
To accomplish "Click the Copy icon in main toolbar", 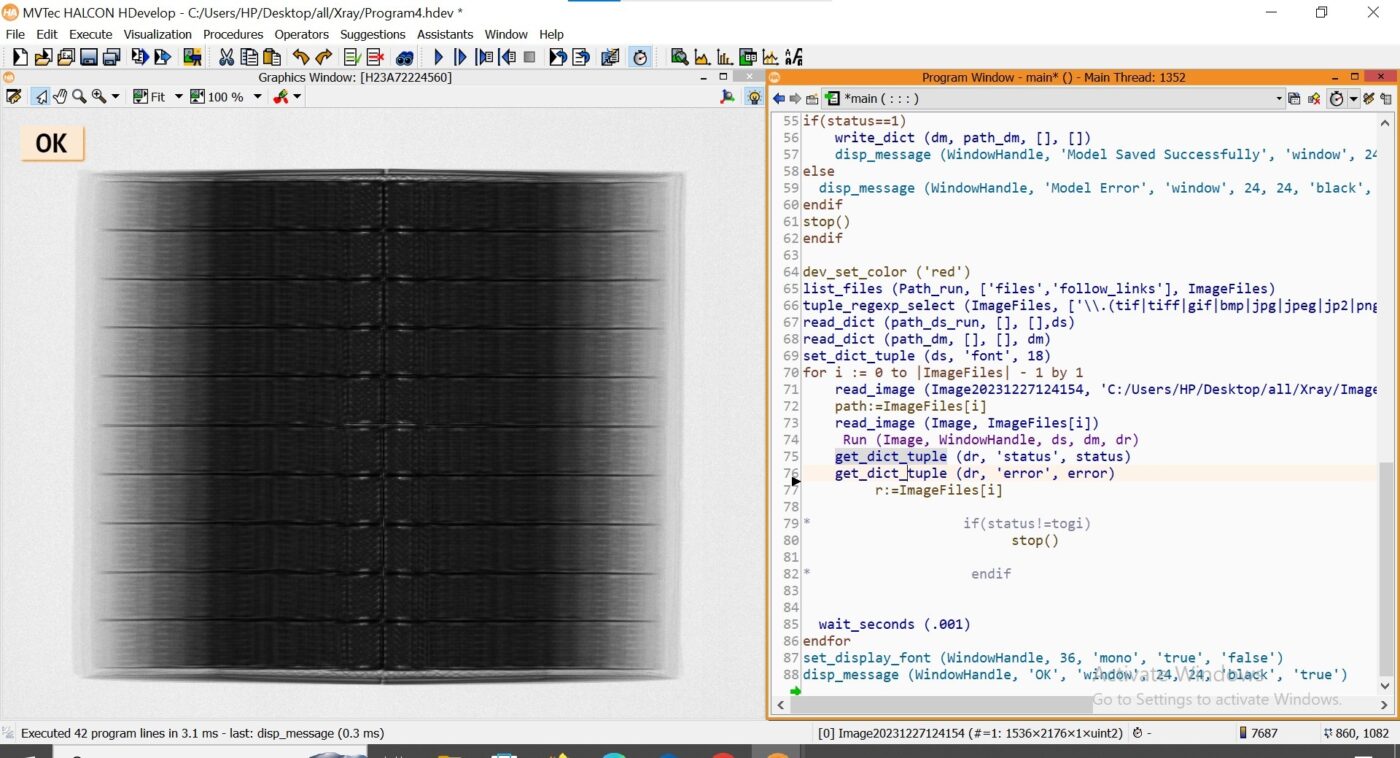I will tap(250, 57).
